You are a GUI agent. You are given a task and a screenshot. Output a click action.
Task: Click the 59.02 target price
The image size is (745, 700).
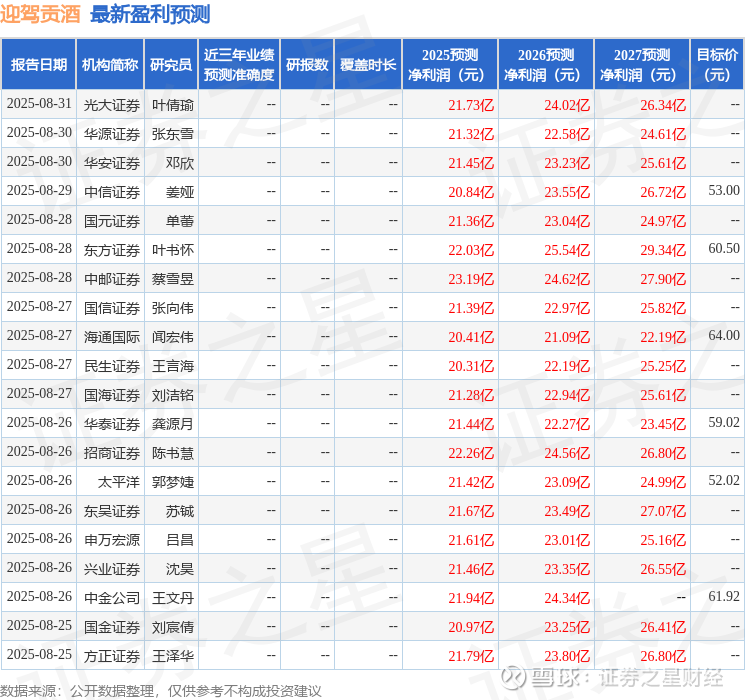[724, 422]
